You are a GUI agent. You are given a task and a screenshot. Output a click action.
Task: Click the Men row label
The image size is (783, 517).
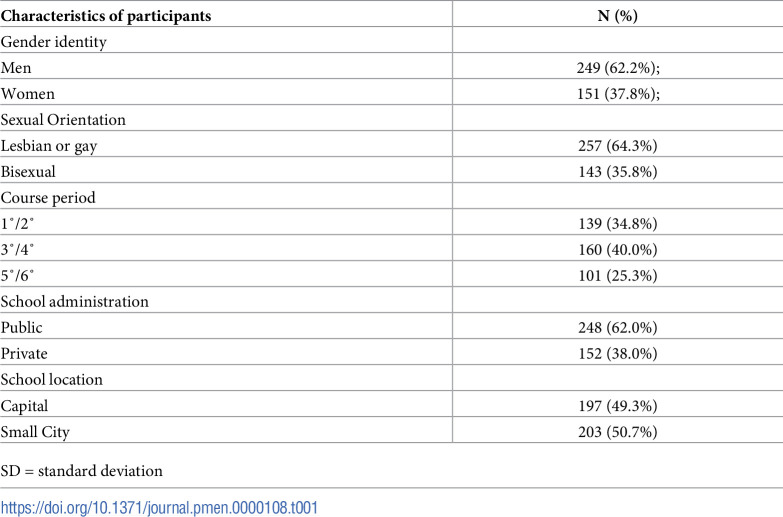pos(16,68)
